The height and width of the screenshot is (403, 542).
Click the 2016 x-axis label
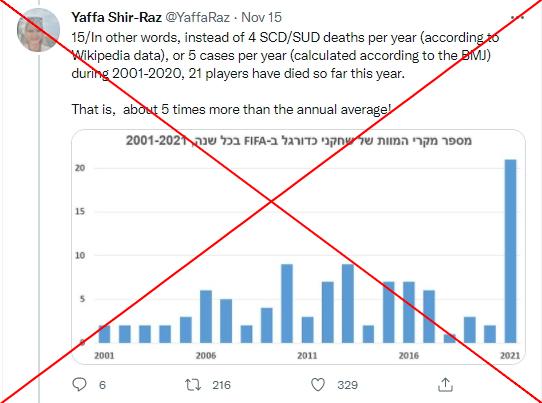pos(409,355)
